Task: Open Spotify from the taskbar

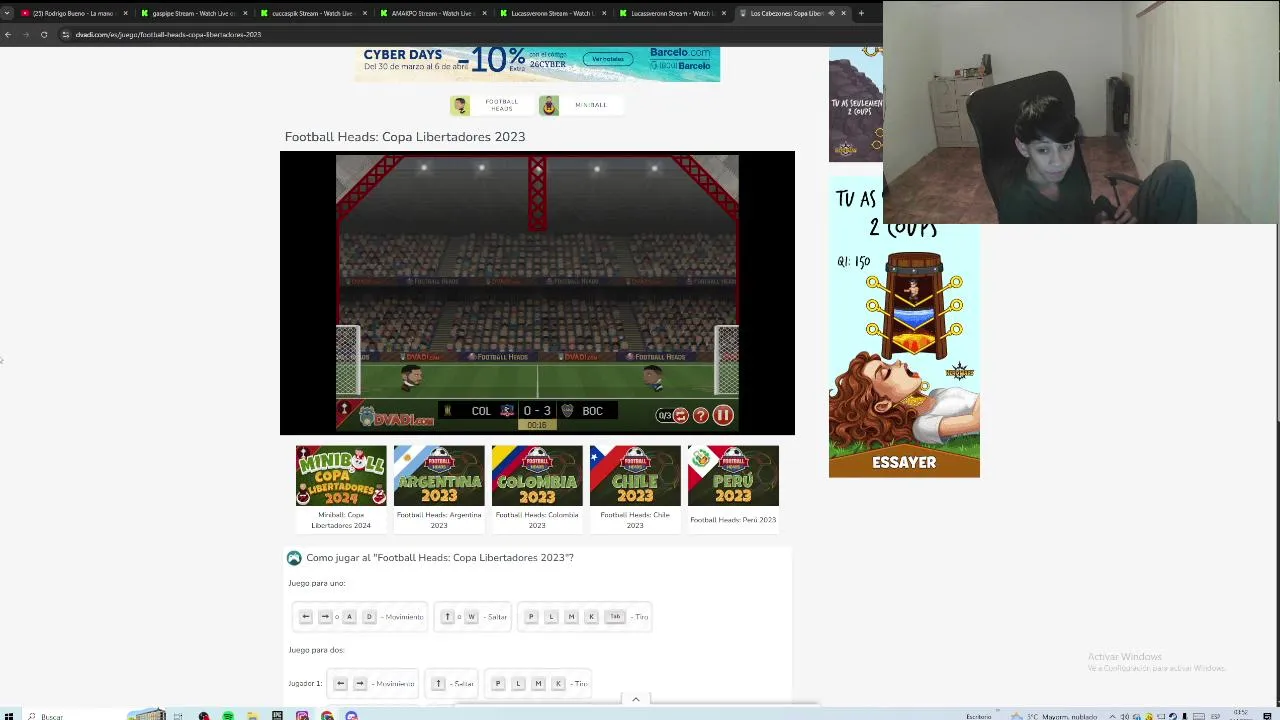Action: click(228, 715)
